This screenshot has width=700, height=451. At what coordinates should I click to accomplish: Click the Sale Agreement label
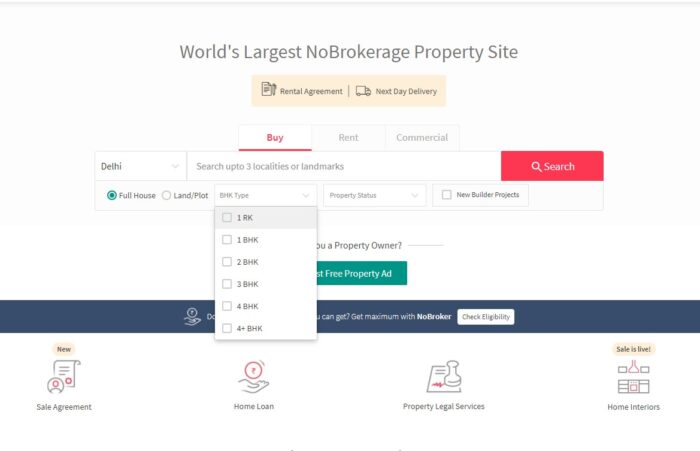64,407
